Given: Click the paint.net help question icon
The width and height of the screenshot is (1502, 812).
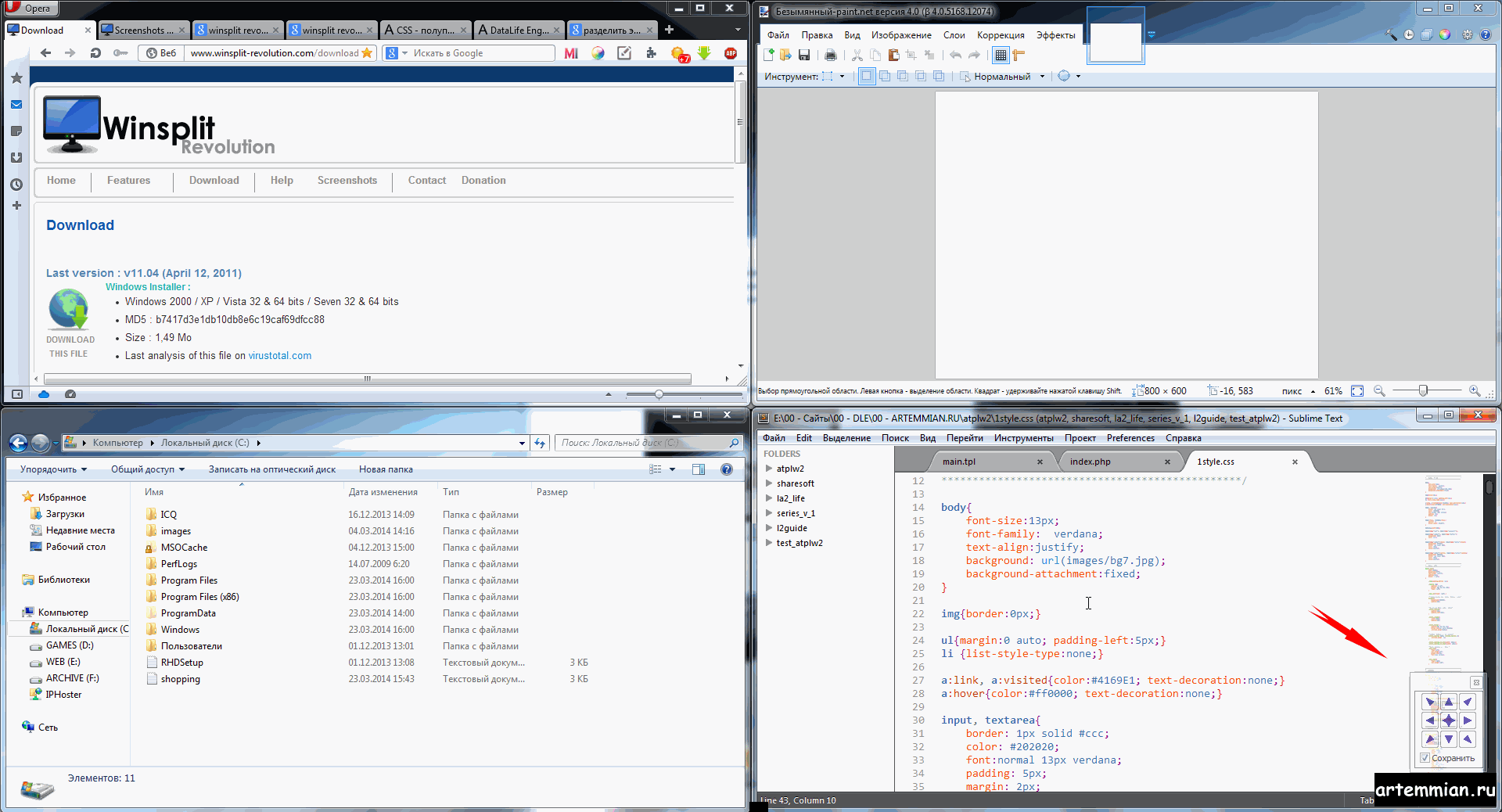Looking at the screenshot, I should tap(1486, 34).
